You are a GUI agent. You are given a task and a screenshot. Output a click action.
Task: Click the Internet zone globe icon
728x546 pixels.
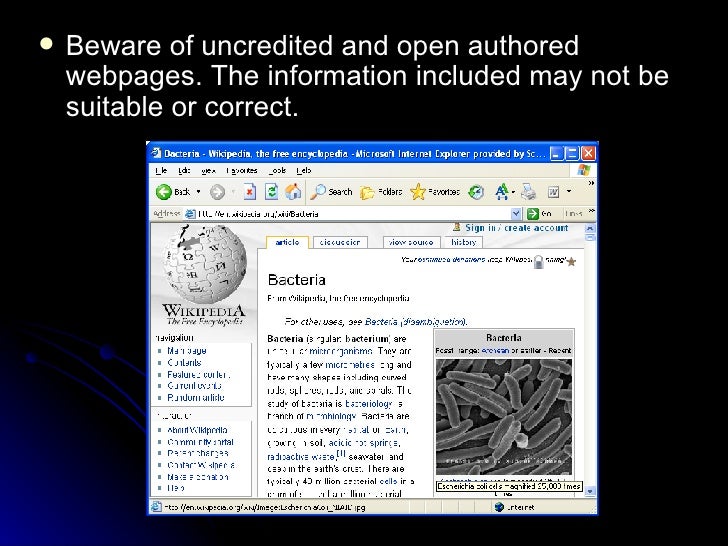[499, 507]
